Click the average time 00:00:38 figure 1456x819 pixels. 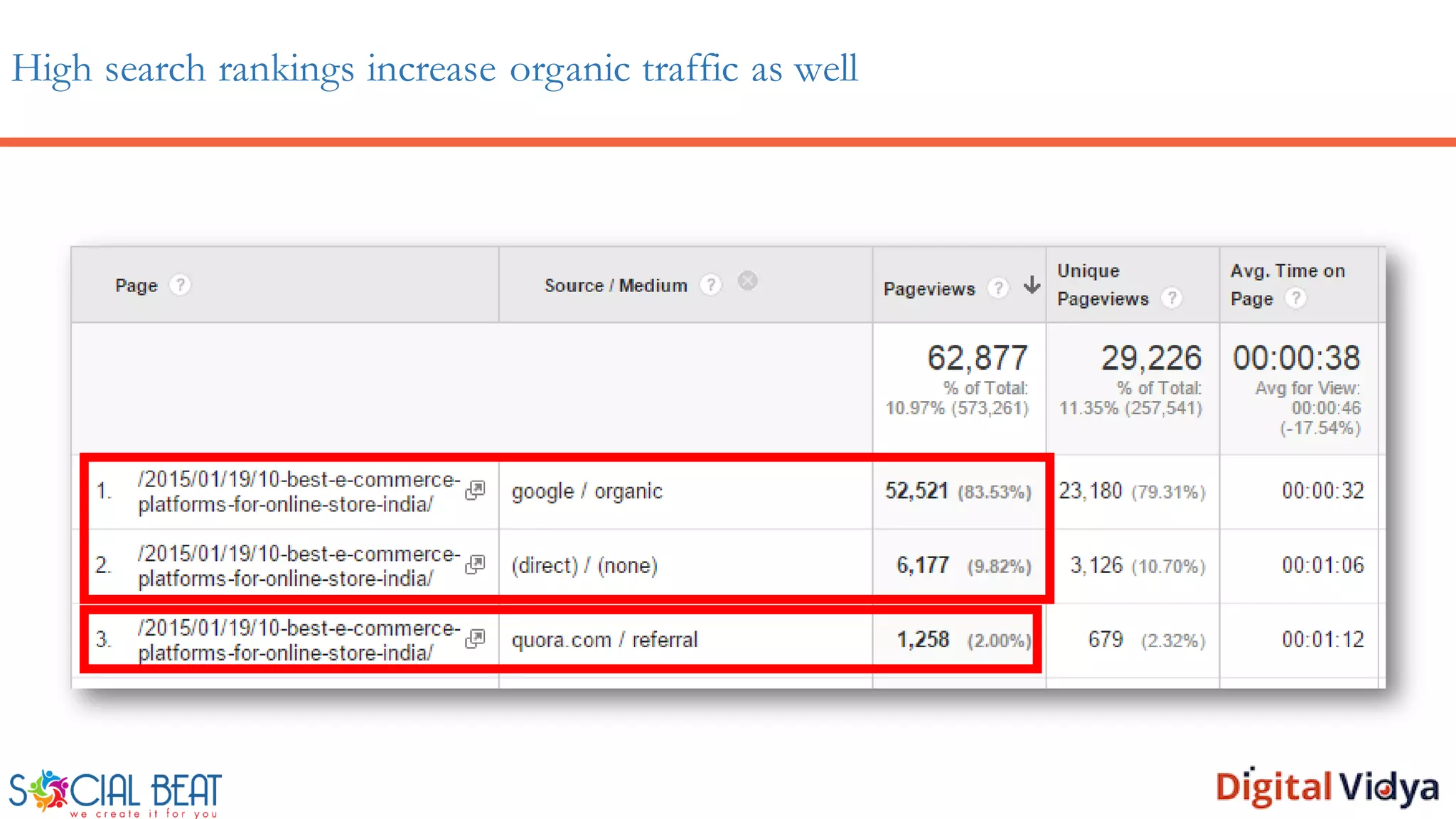(1297, 358)
